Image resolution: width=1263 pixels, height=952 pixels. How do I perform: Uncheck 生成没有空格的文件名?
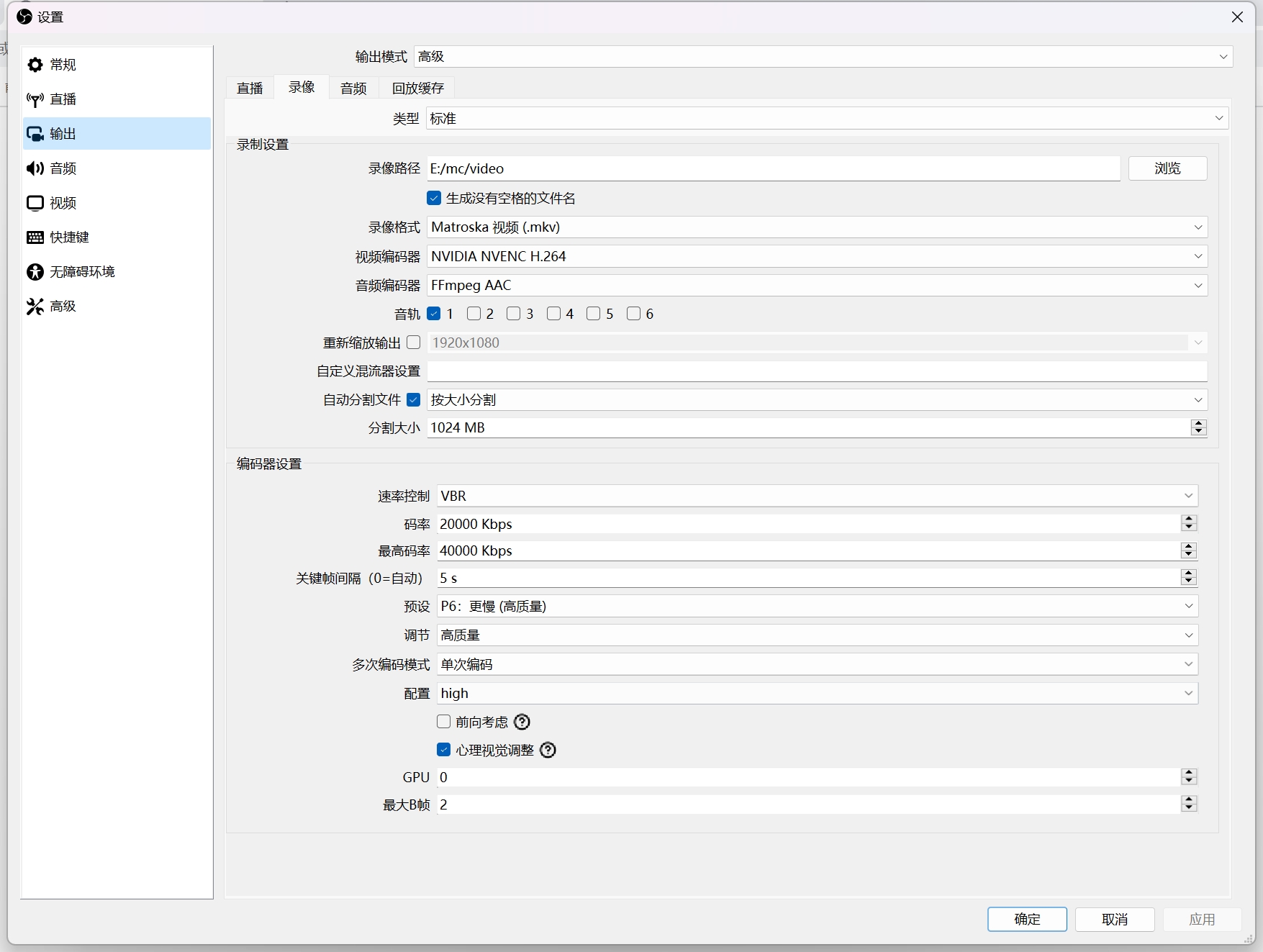click(434, 198)
